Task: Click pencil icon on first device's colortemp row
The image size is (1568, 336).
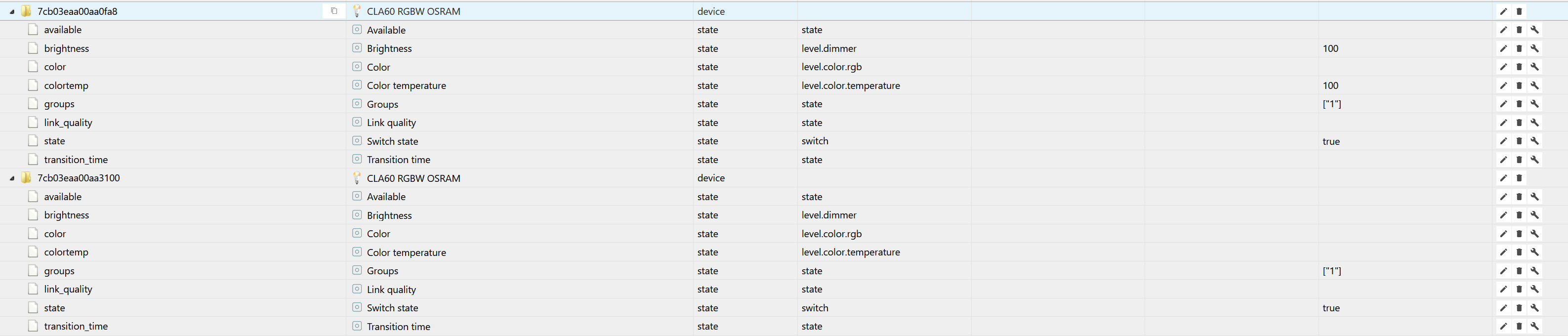Action: [1503, 86]
